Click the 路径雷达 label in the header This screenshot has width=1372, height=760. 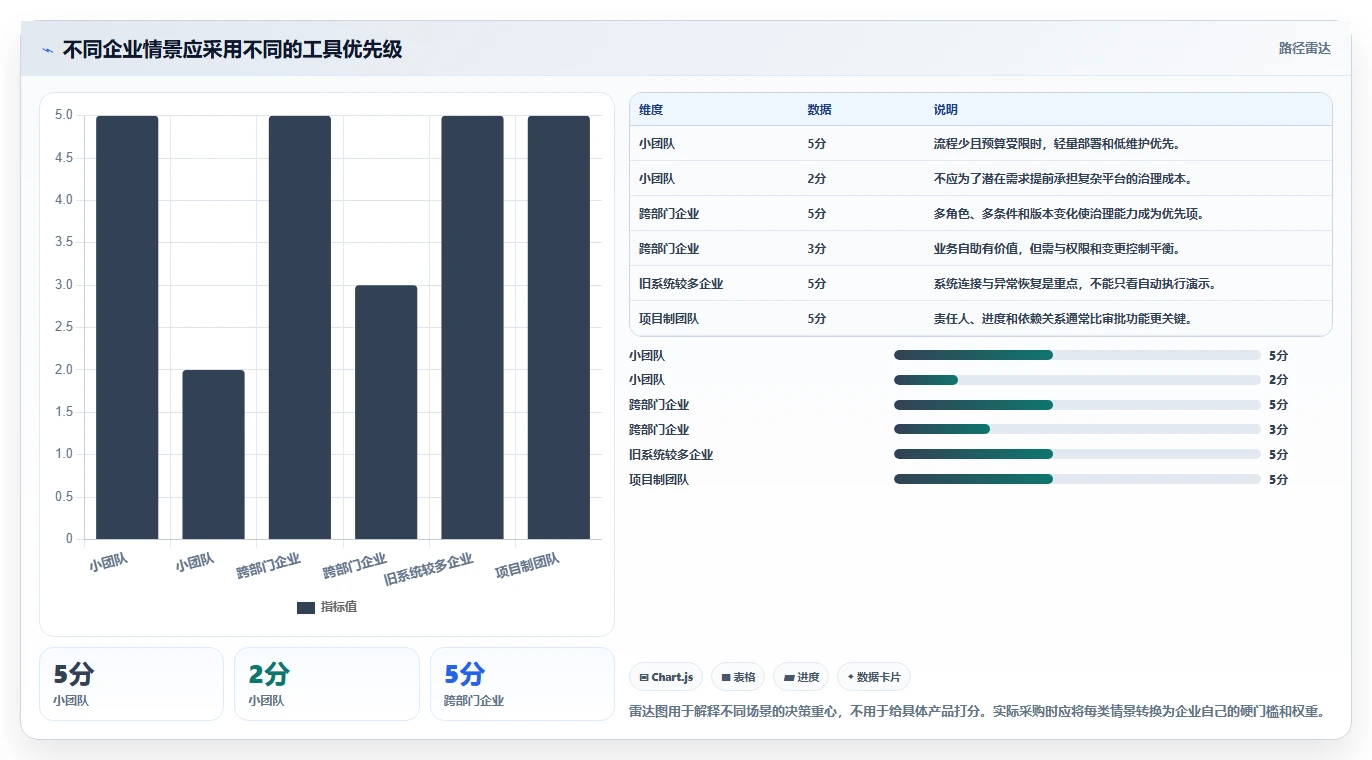1305,48
